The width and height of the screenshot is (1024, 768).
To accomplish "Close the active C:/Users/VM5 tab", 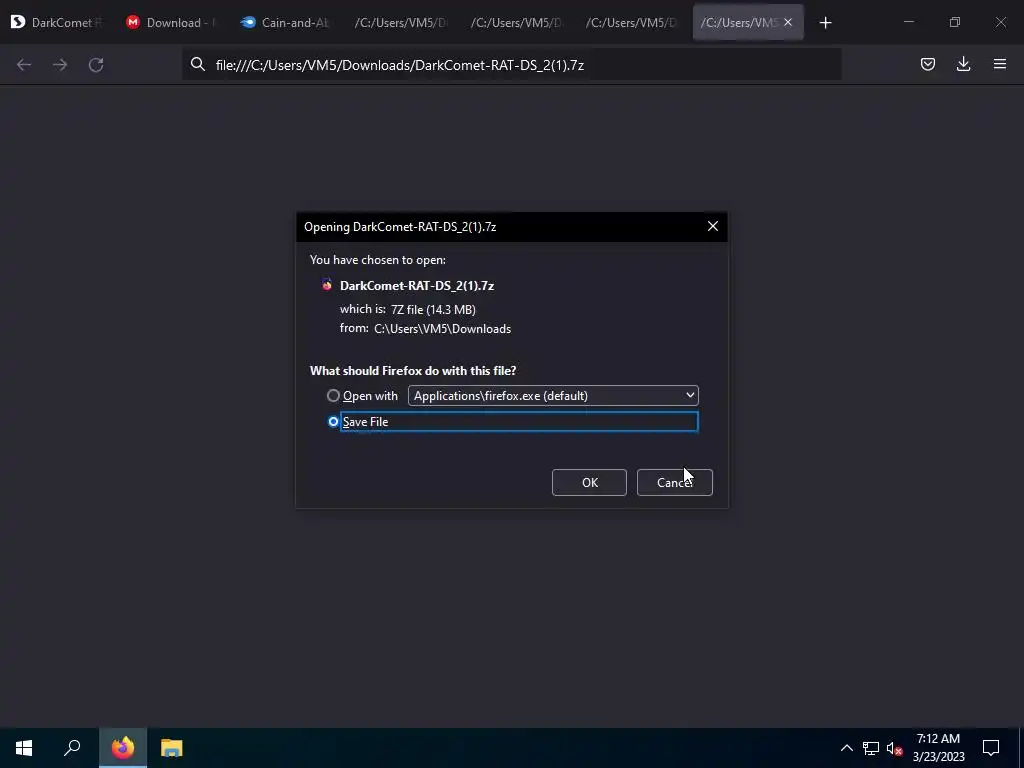I will (x=788, y=22).
